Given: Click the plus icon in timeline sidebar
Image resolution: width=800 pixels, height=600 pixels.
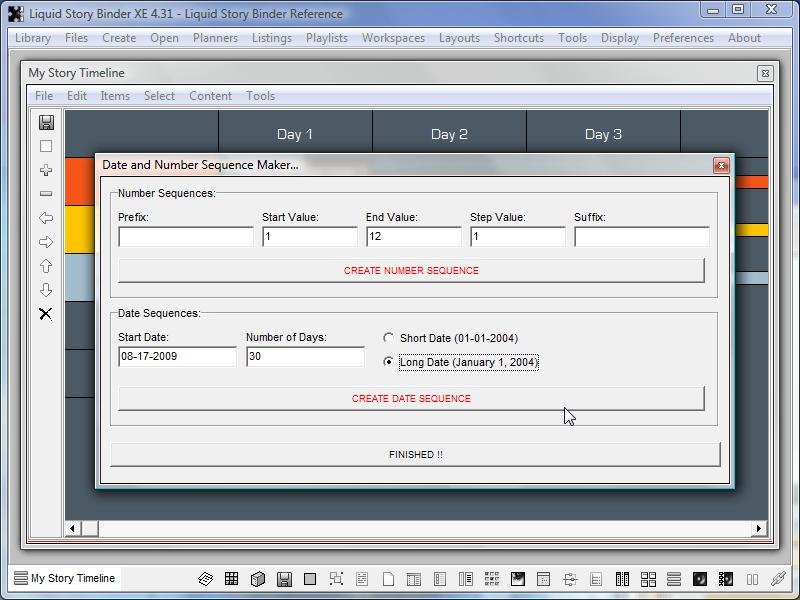Looking at the screenshot, I should (46, 170).
